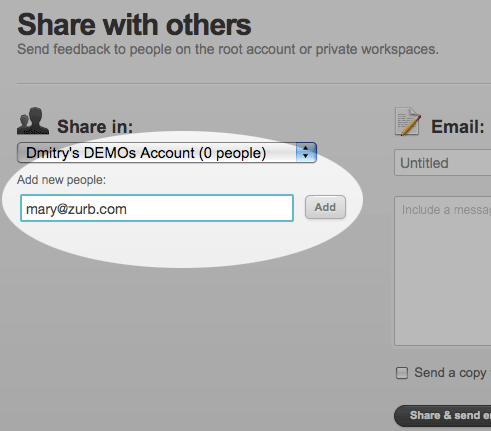
Task: Click the Add button
Action: [x=325, y=207]
